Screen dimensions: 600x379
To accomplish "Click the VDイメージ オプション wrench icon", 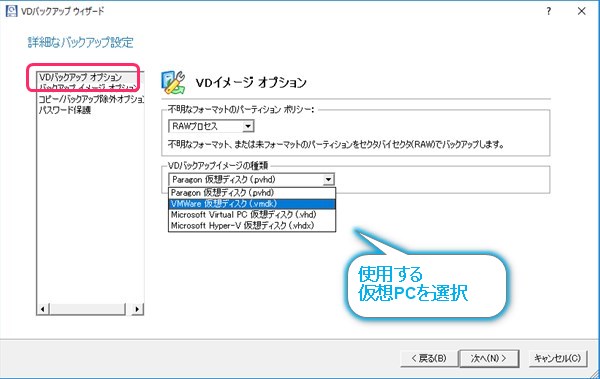I will coord(173,82).
